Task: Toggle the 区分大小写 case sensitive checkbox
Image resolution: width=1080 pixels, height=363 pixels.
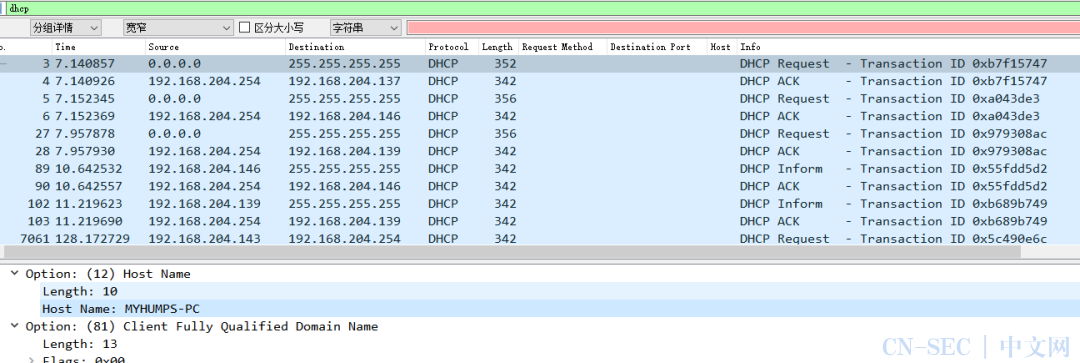Action: (x=245, y=28)
